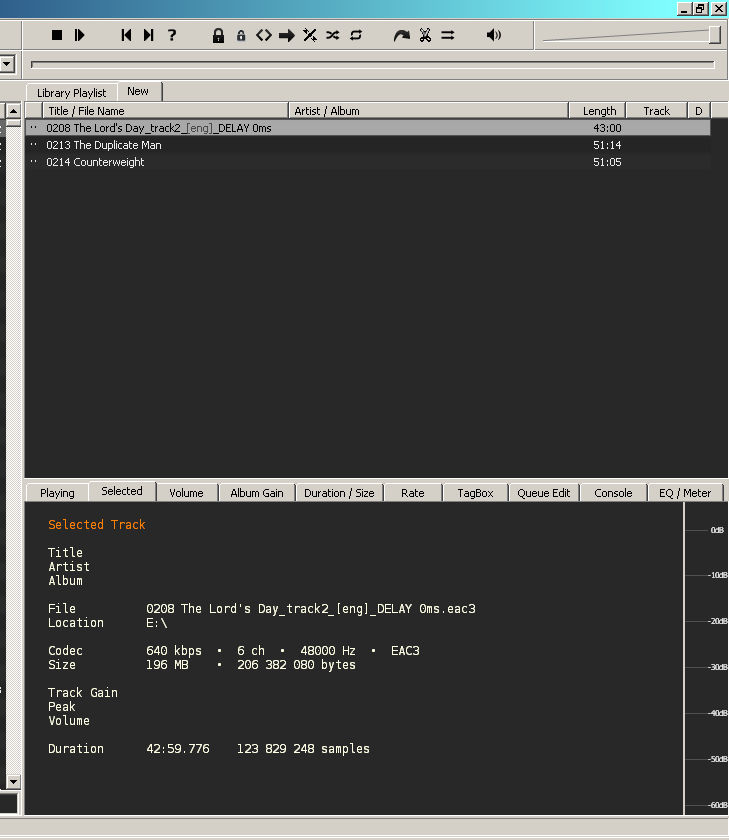This screenshot has height=840, width=729.
Task: Switch to the Library Playlist tab
Action: click(71, 93)
